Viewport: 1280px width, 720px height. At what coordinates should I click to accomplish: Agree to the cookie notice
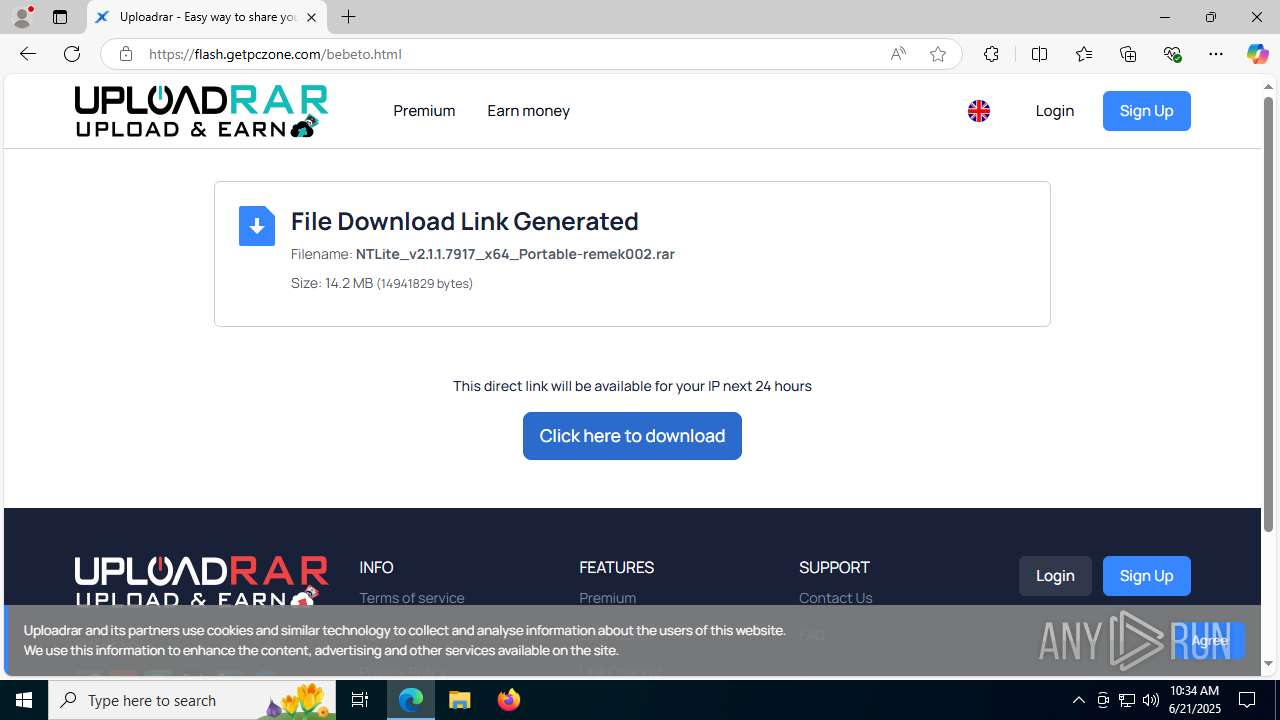tap(1209, 640)
